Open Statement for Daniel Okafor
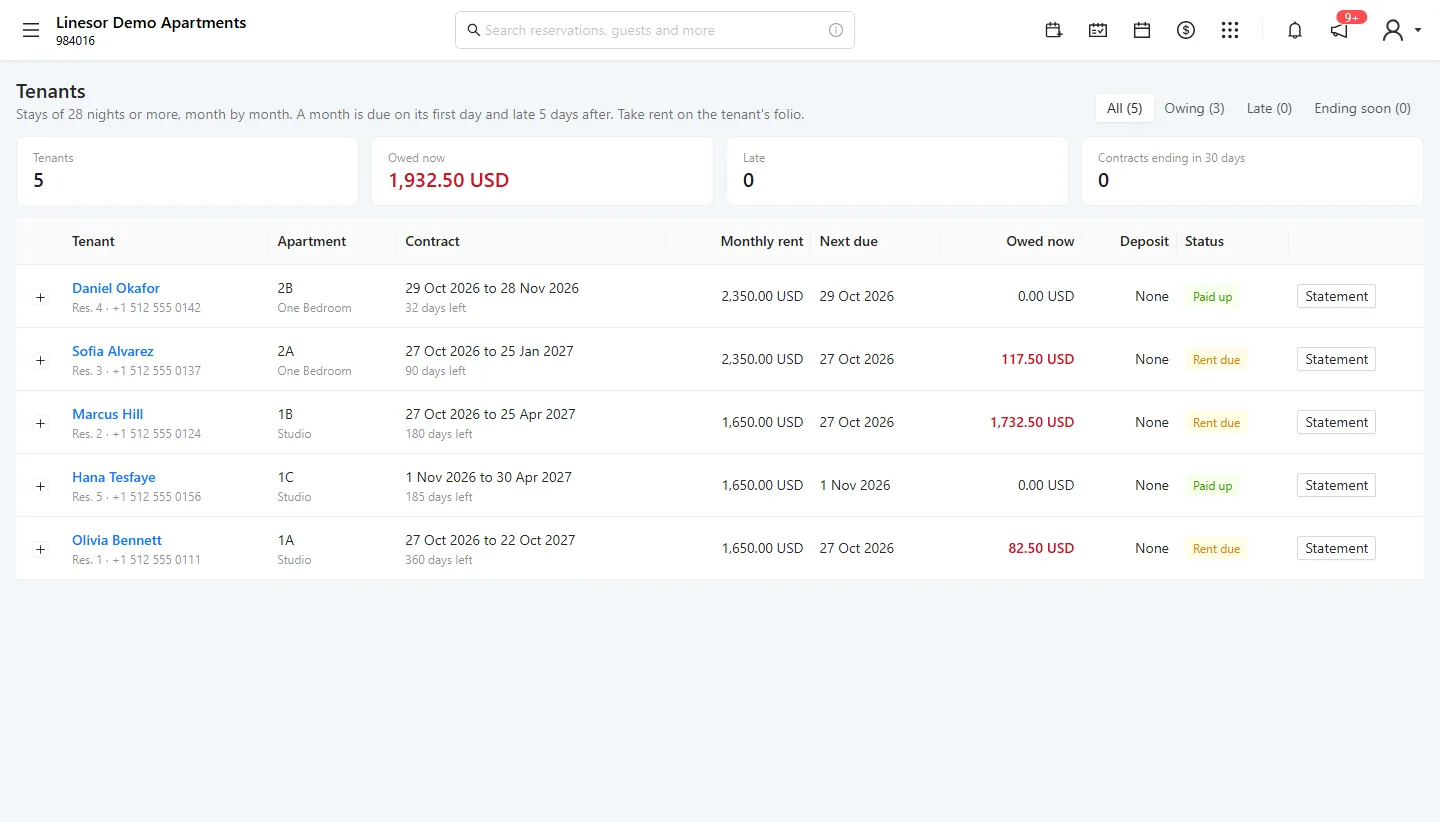This screenshot has height=822, width=1440. click(1336, 296)
